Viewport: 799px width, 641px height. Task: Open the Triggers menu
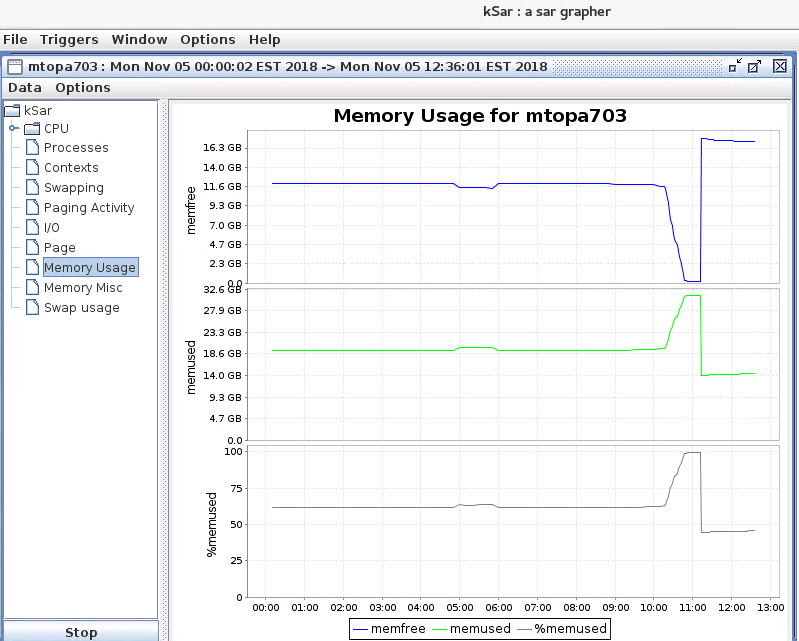tap(69, 40)
